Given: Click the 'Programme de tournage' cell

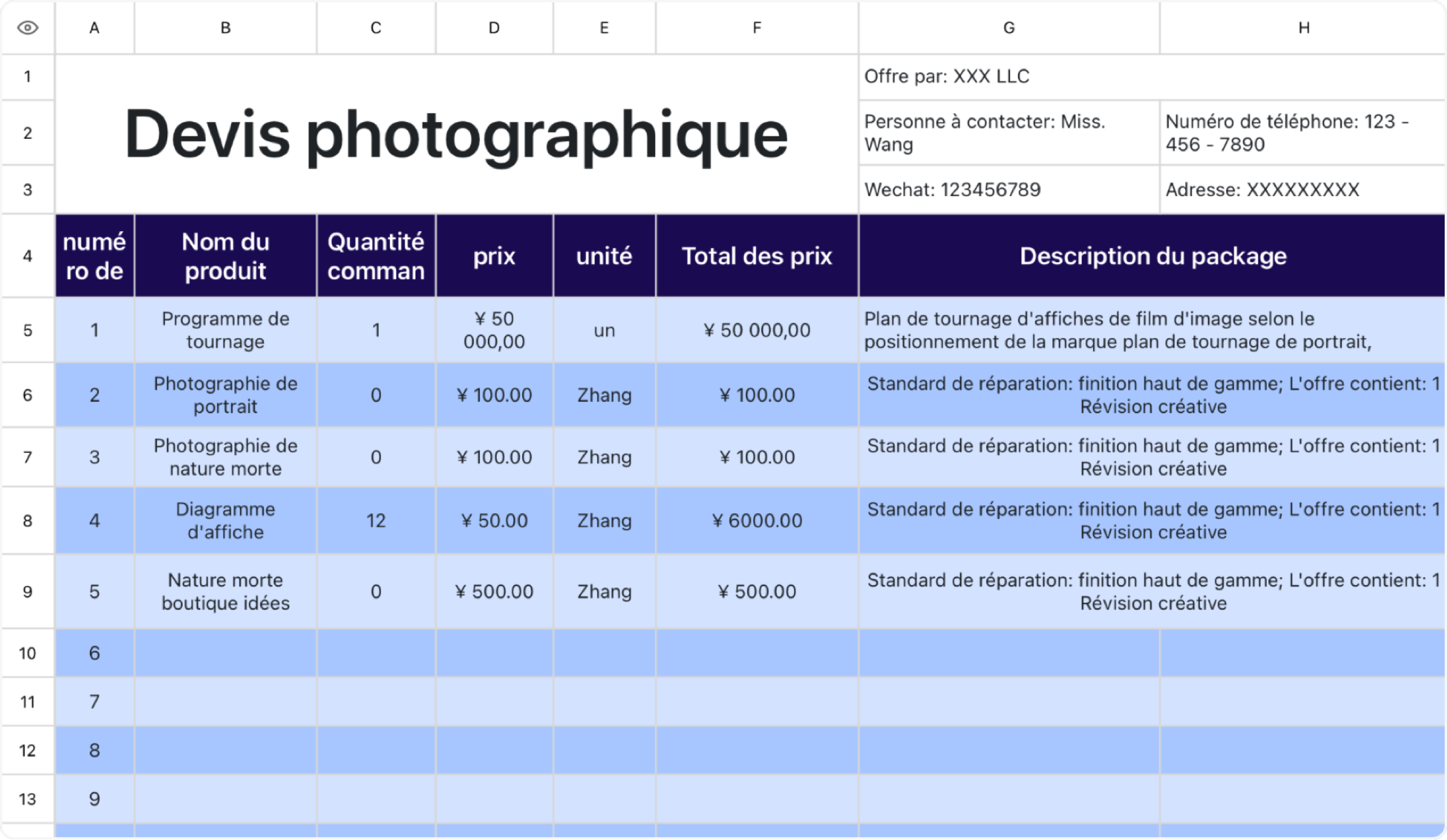Looking at the screenshot, I should coord(226,330).
